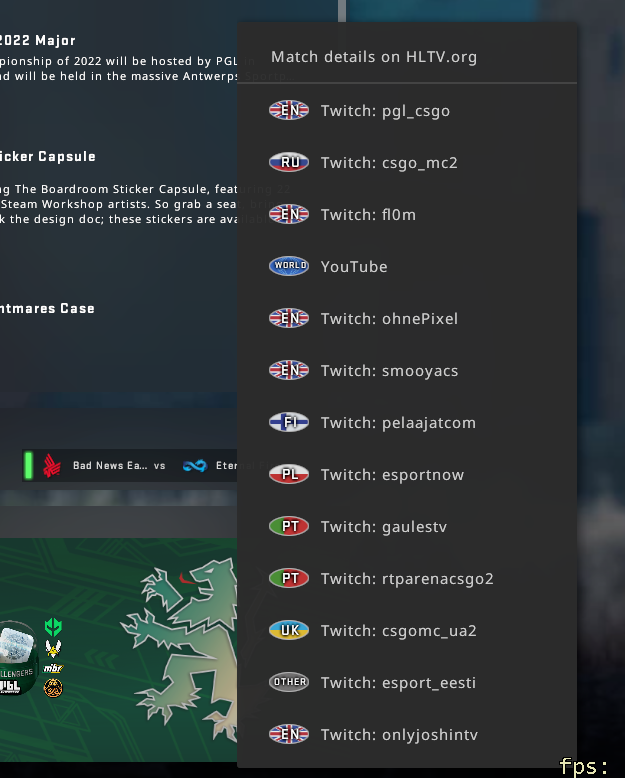Screen dimensions: 625x778
Task: Choose Twitch: fl0m stream
Action: pos(407,214)
